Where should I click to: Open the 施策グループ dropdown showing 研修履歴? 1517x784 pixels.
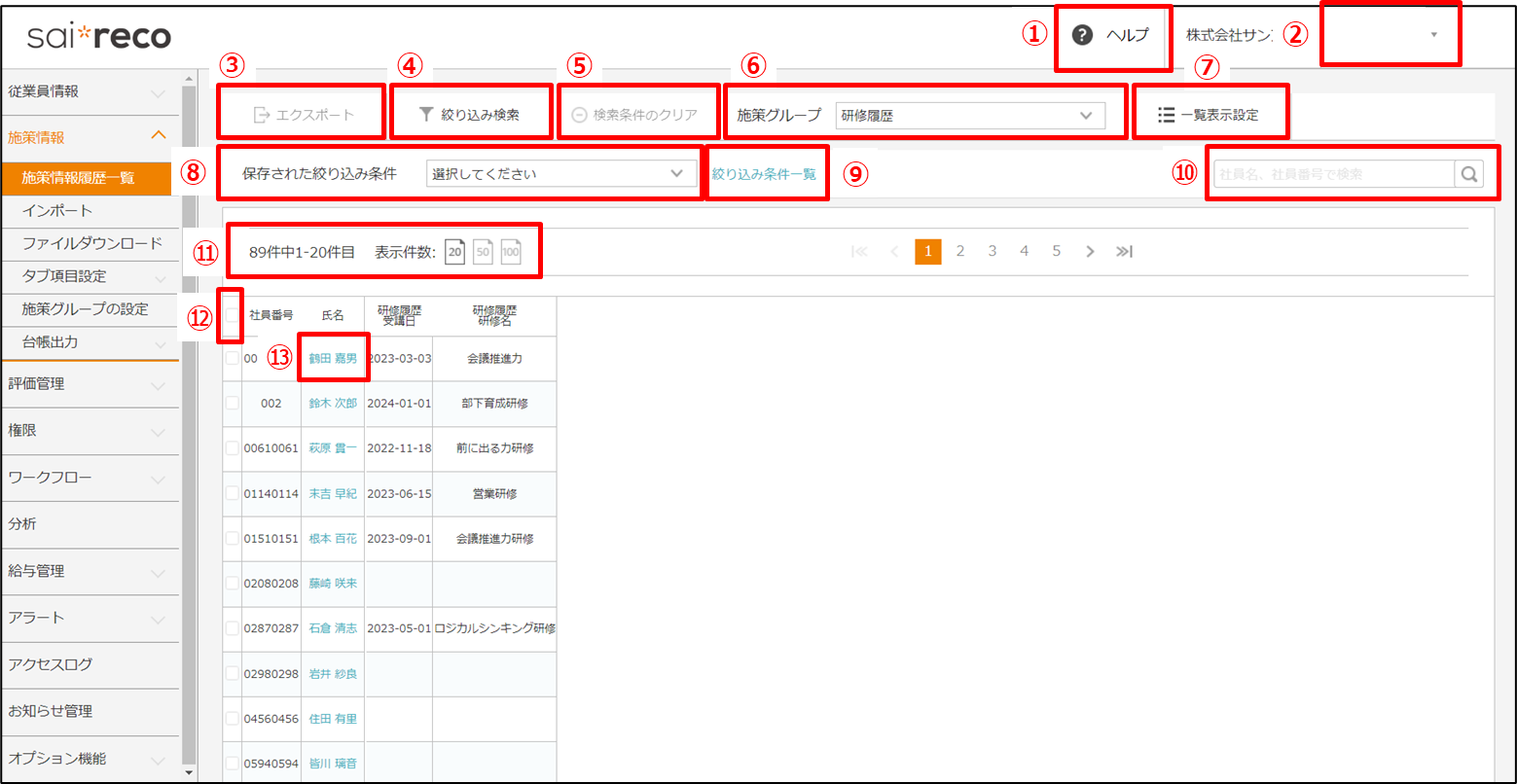click(970, 116)
